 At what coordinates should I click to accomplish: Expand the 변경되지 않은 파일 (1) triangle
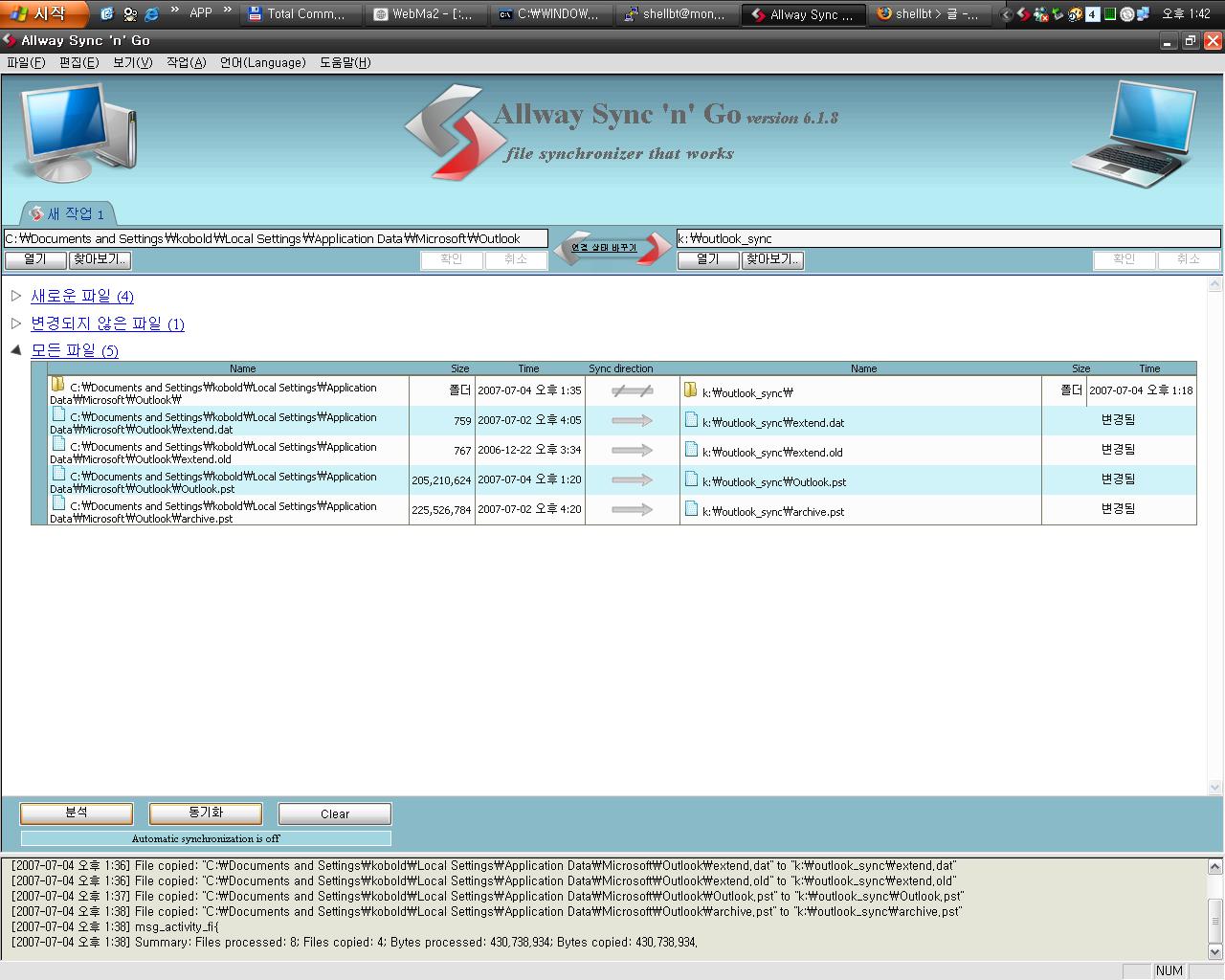(15, 323)
